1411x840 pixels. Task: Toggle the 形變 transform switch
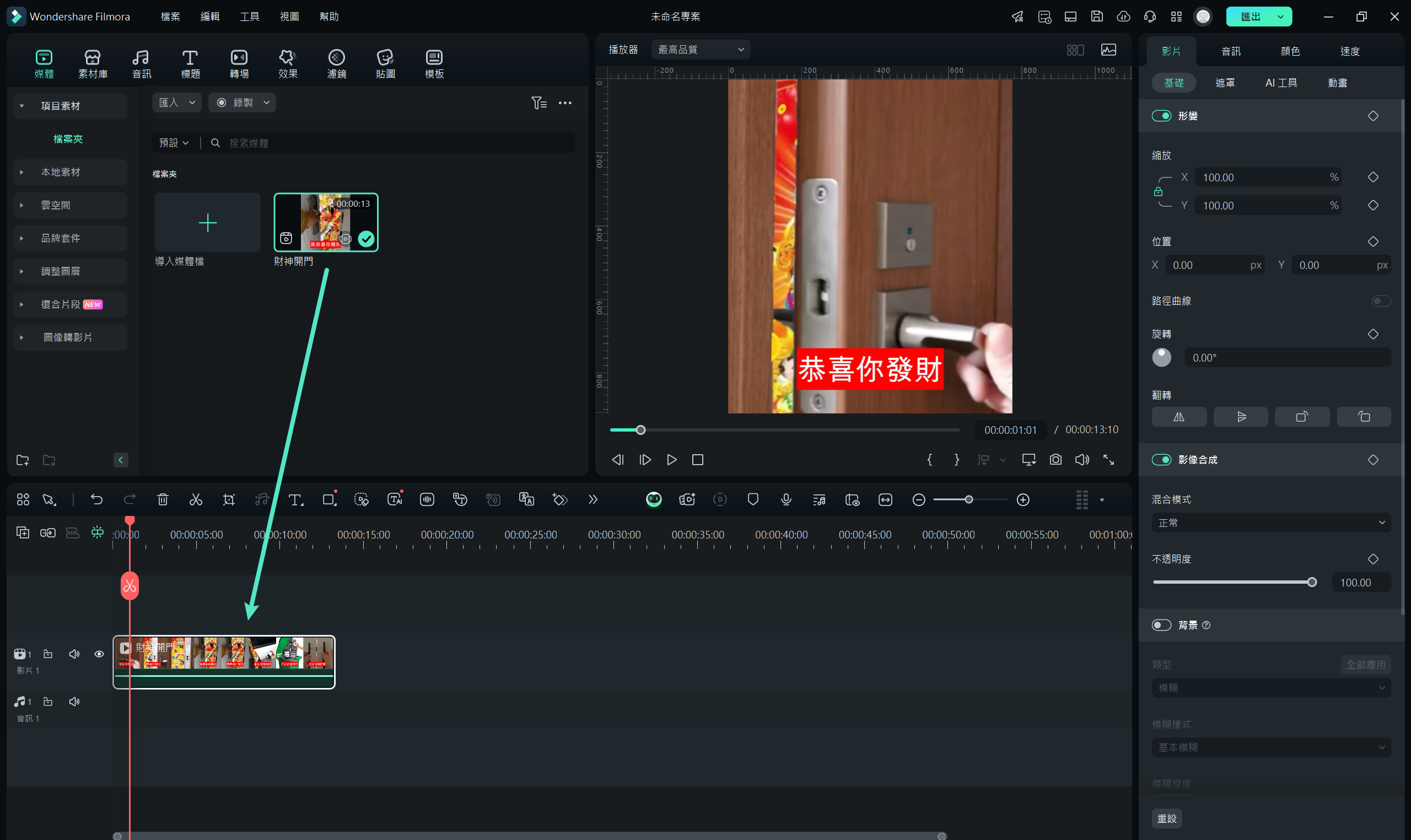(x=1161, y=115)
